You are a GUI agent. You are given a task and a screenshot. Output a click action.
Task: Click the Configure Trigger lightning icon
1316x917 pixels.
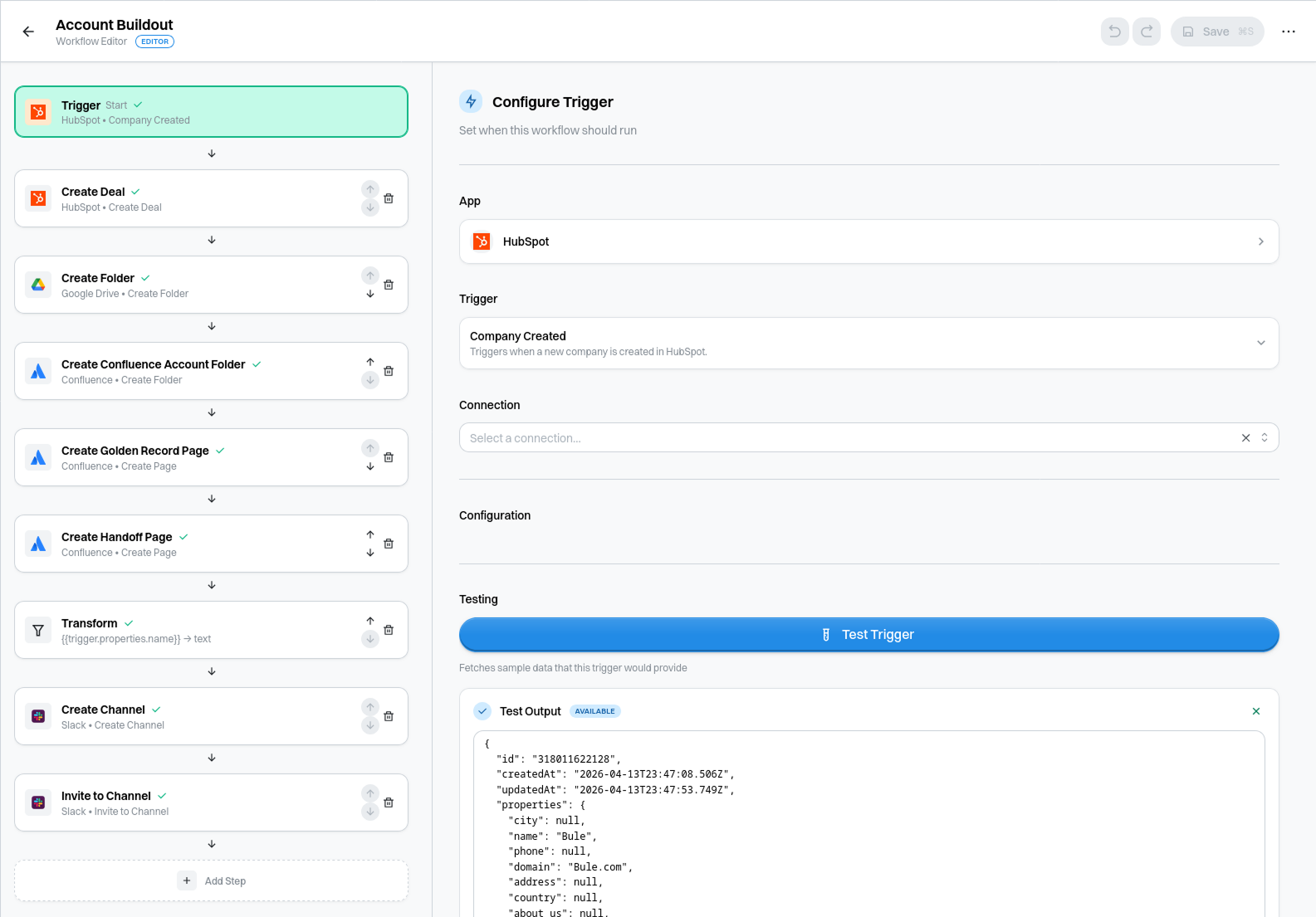[471, 101]
